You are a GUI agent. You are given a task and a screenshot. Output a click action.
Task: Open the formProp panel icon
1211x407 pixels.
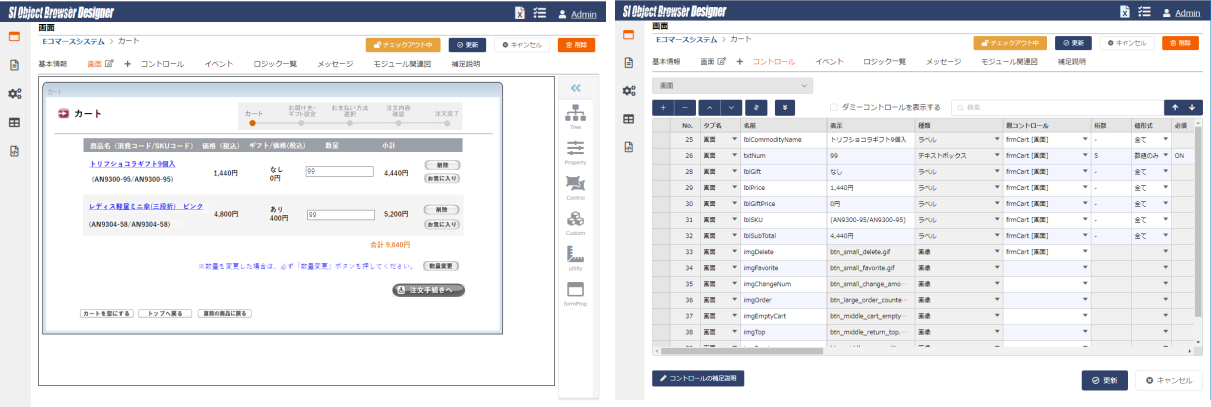(x=575, y=292)
